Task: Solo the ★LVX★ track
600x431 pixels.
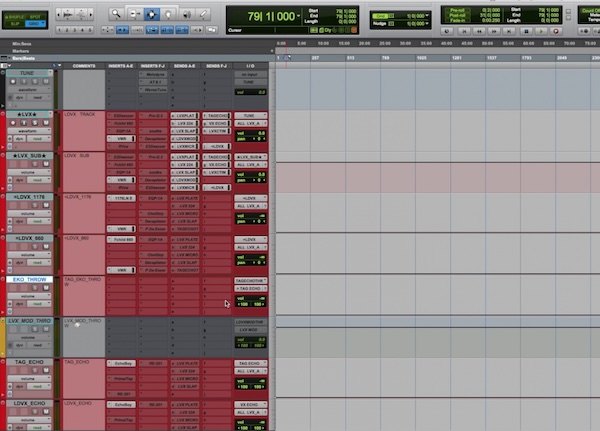Action: [35, 123]
